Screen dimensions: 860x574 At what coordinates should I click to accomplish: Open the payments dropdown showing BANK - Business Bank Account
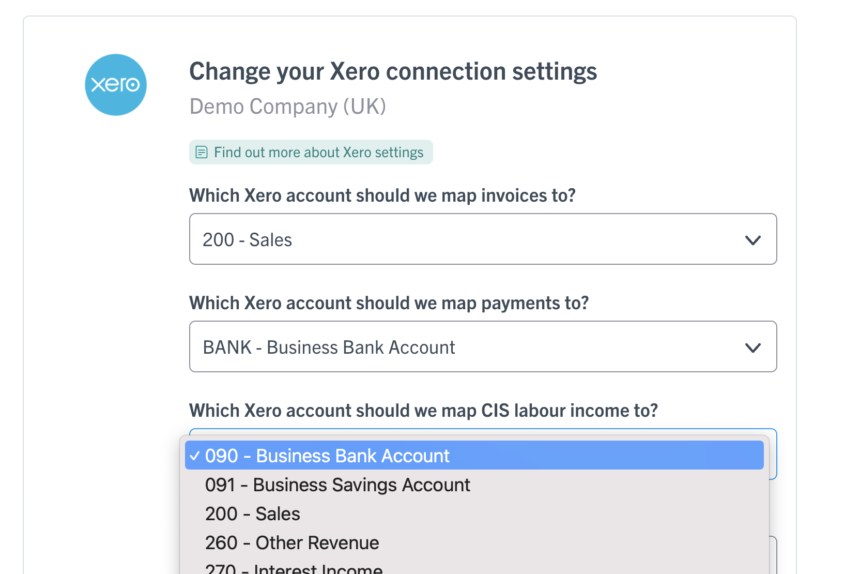tap(483, 346)
